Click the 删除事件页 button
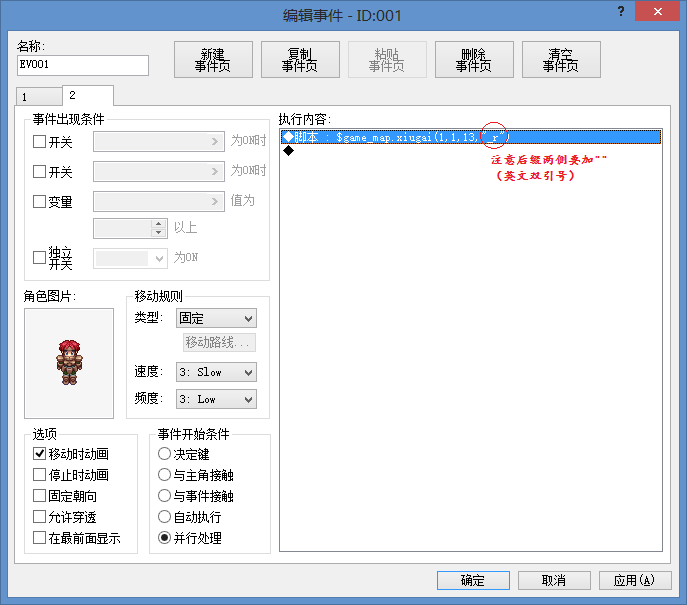This screenshot has height=605, width=687. point(474,60)
